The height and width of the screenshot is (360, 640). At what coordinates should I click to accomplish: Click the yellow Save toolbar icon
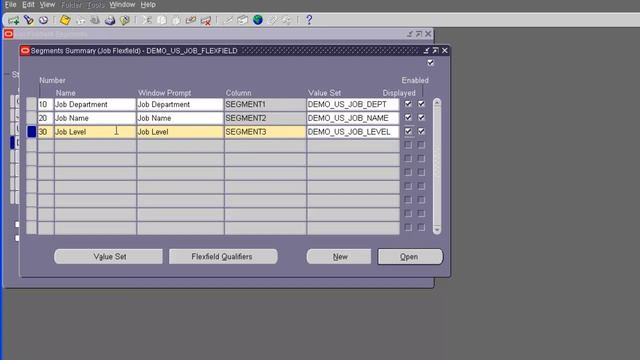tap(65, 20)
